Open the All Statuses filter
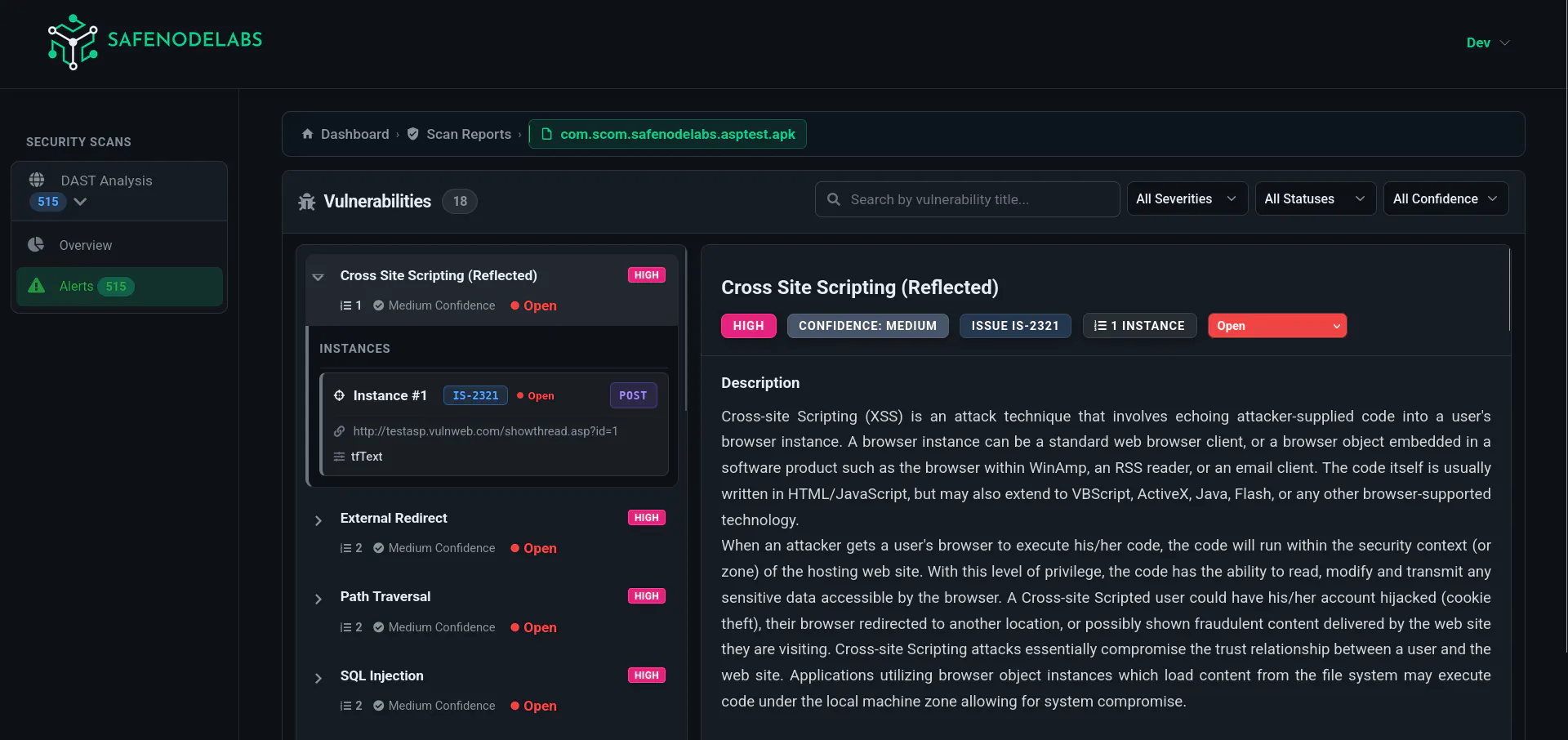This screenshot has width=1568, height=740. click(x=1315, y=198)
